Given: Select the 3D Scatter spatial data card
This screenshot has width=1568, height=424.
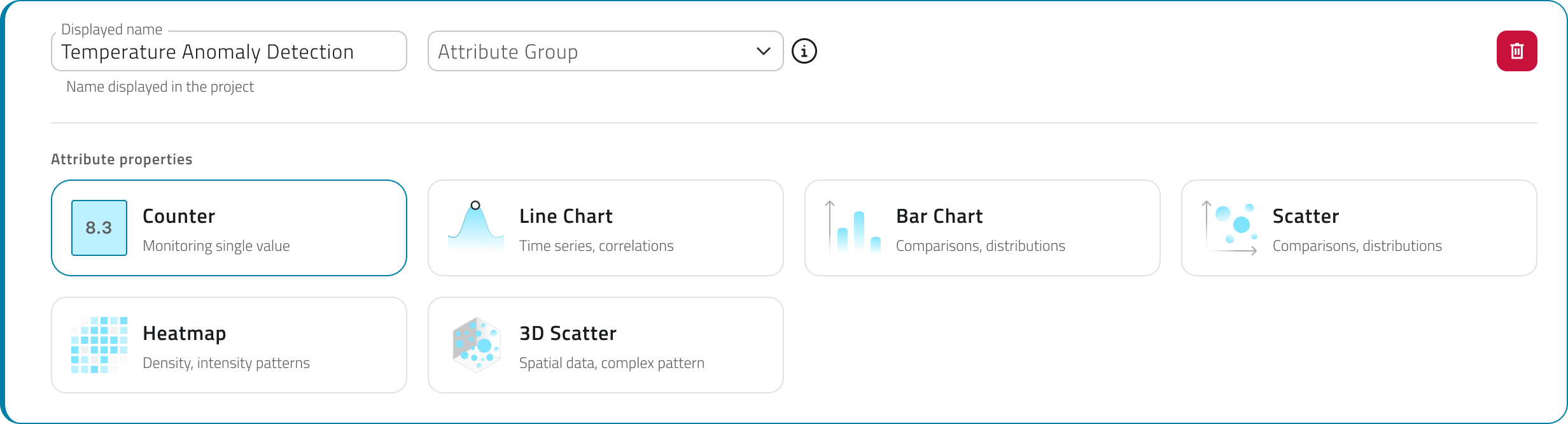Looking at the screenshot, I should [x=605, y=344].
